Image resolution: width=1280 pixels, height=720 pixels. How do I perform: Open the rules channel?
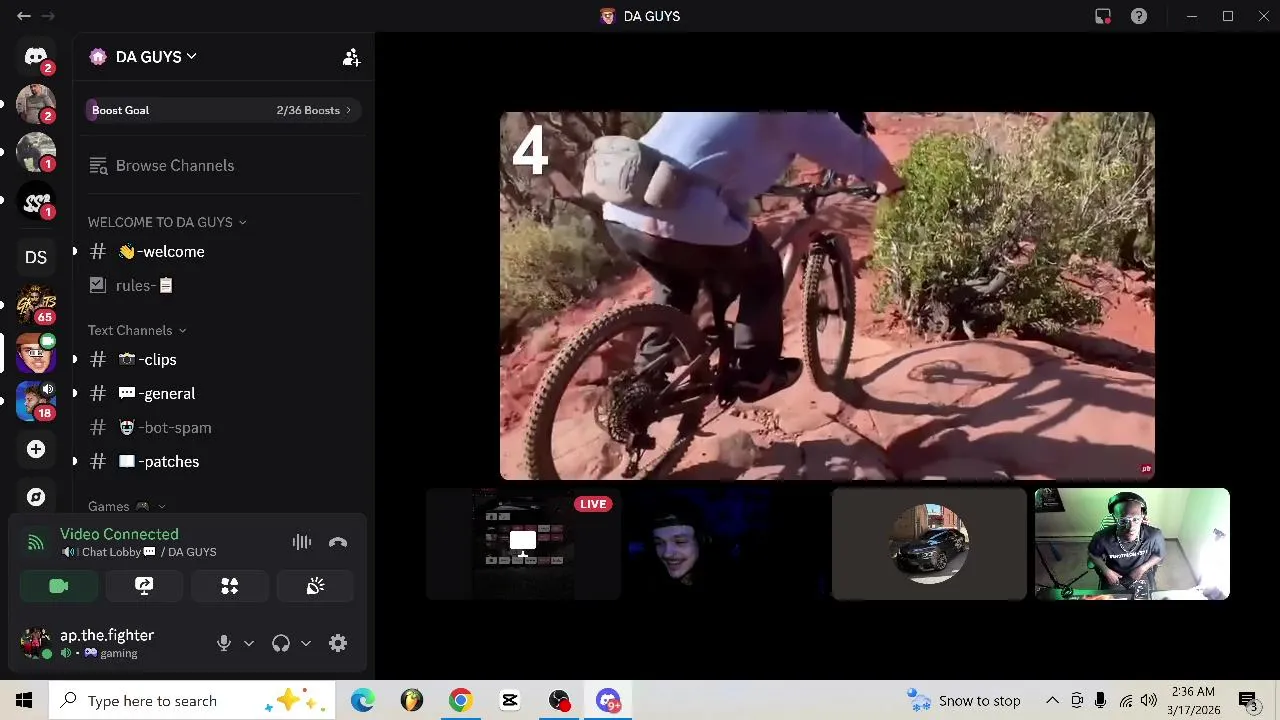223,286
